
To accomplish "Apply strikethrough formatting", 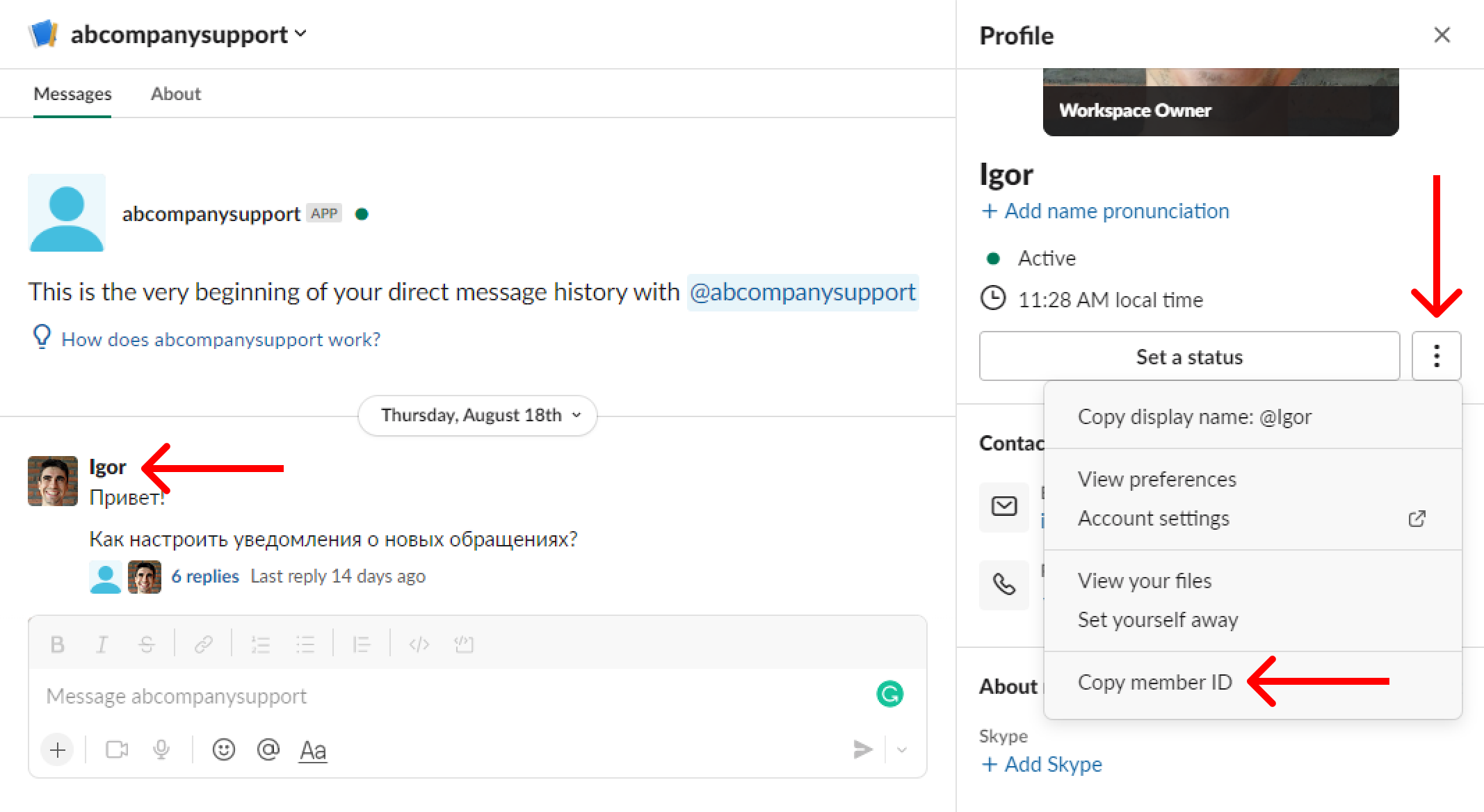I will (x=147, y=644).
